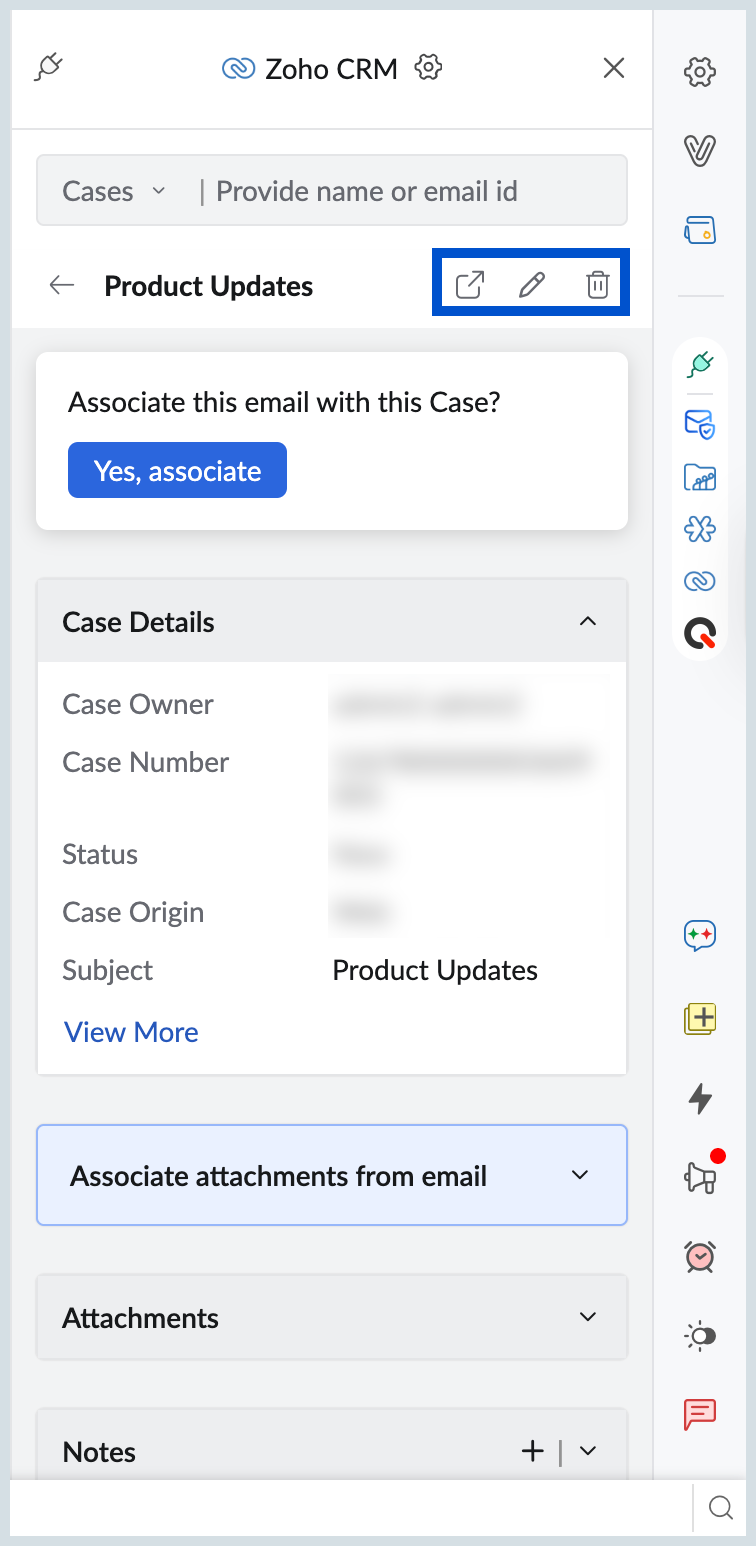The height and width of the screenshot is (1546, 756).
Task: Open the alarm clock reminders icon
Action: point(700,1256)
